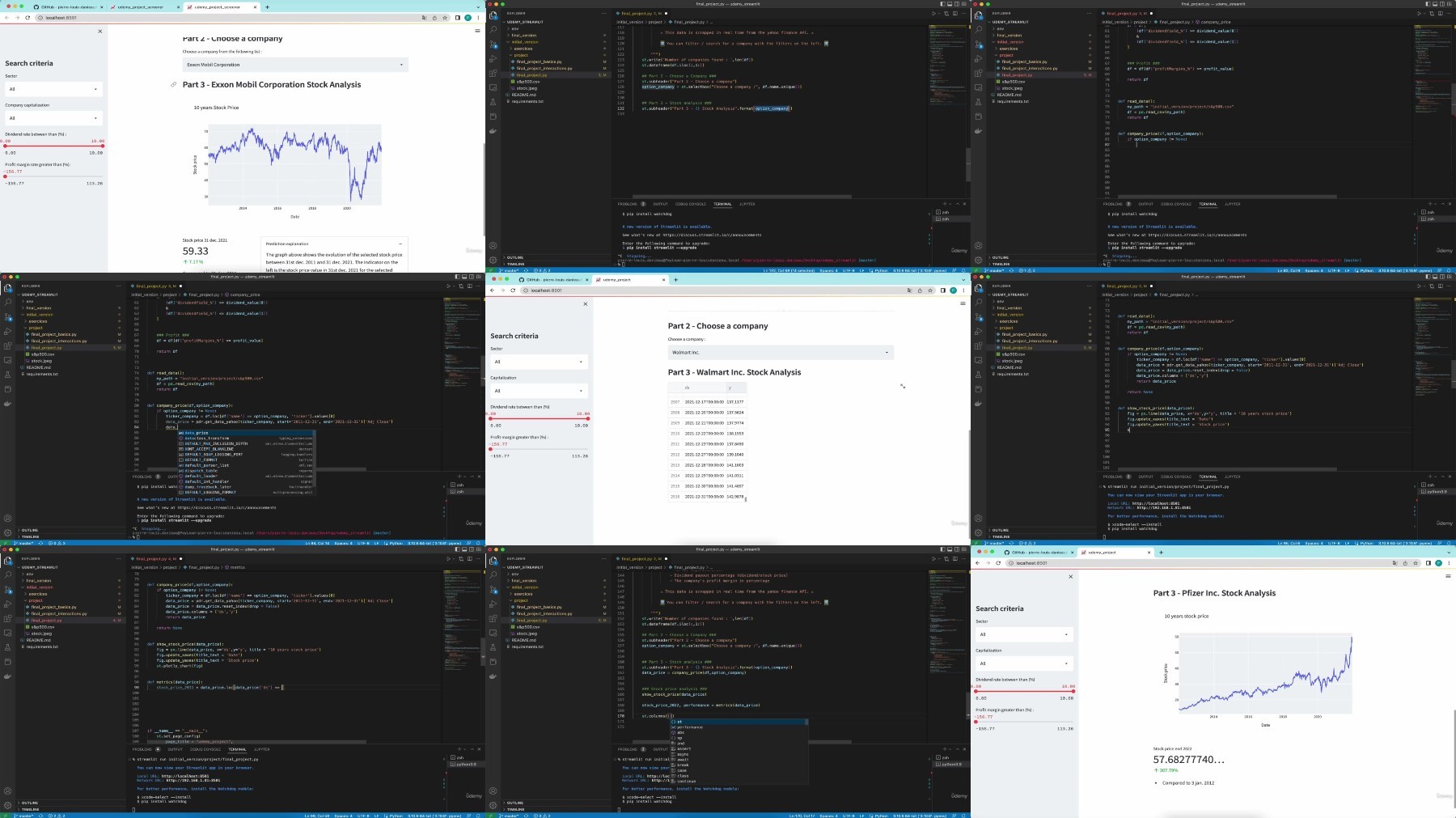Open Company capitalization dropdown on Exxon Mobil page

53,118
